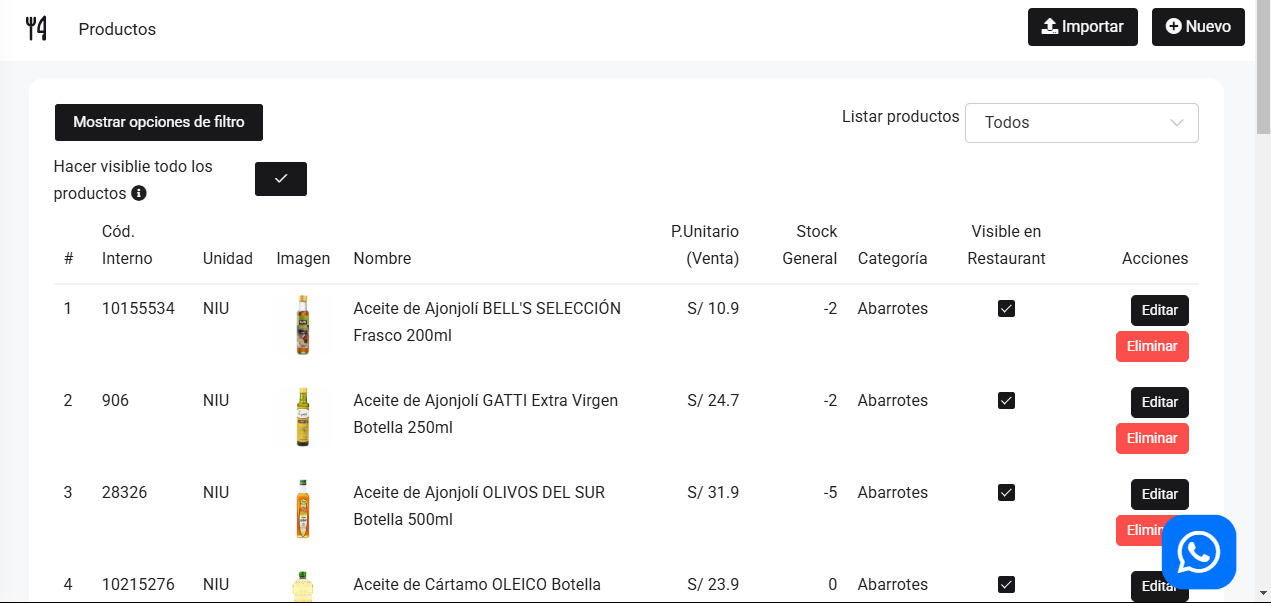Viewport: 1271px width, 603px height.
Task: Toggle restaurant visibility for product 906
Action: point(1006,401)
